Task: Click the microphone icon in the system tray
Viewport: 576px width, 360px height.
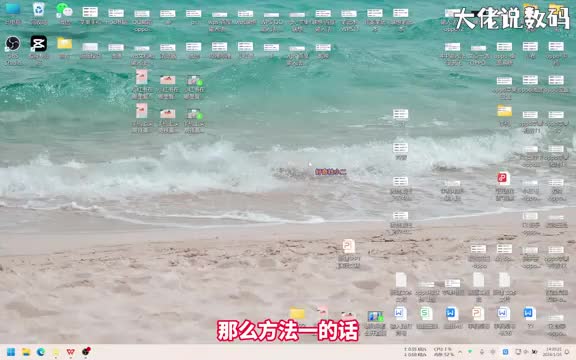Action: point(482,352)
